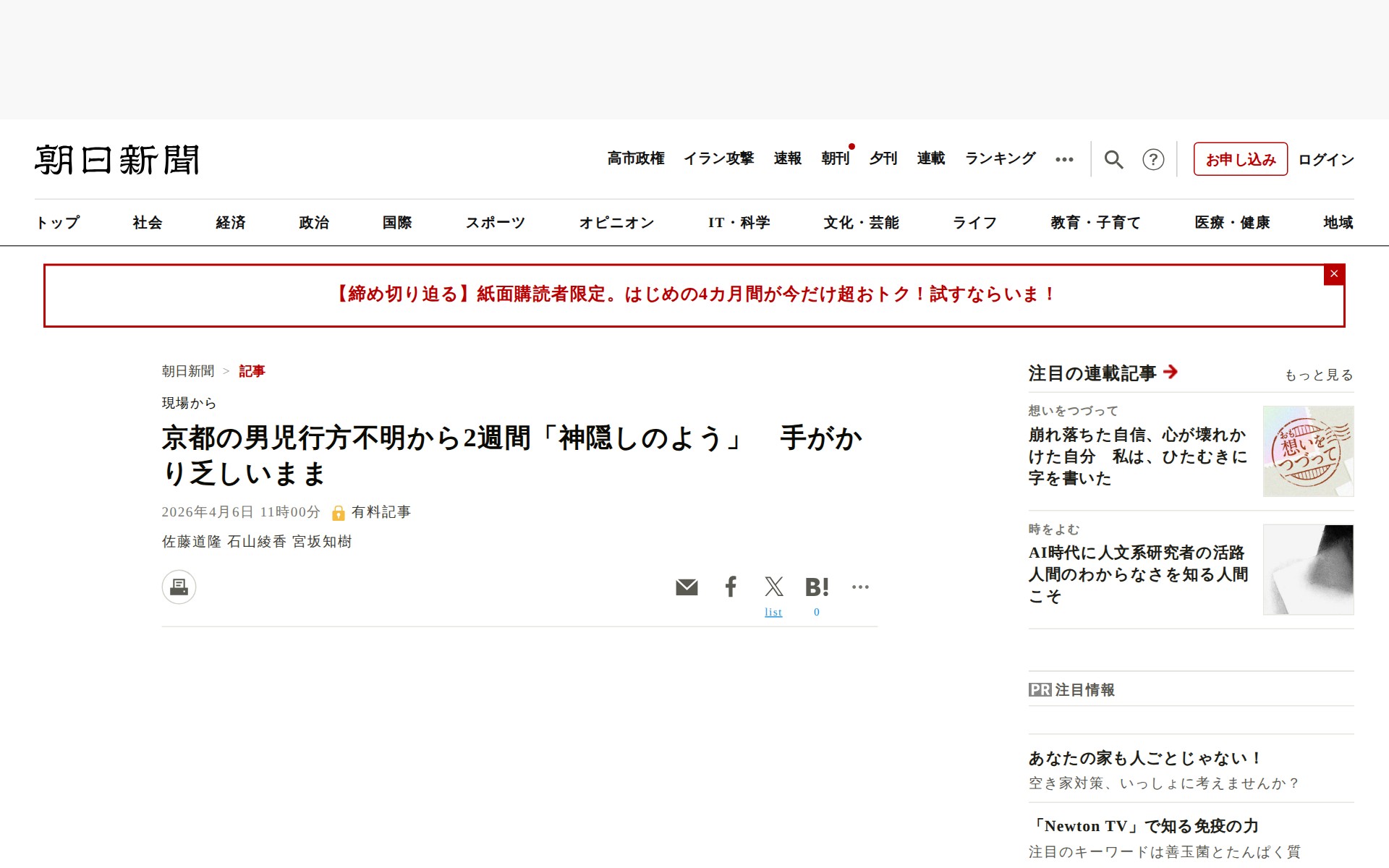Image resolution: width=1389 pixels, height=868 pixels.
Task: Click the ログイン link
Action: [1325, 159]
